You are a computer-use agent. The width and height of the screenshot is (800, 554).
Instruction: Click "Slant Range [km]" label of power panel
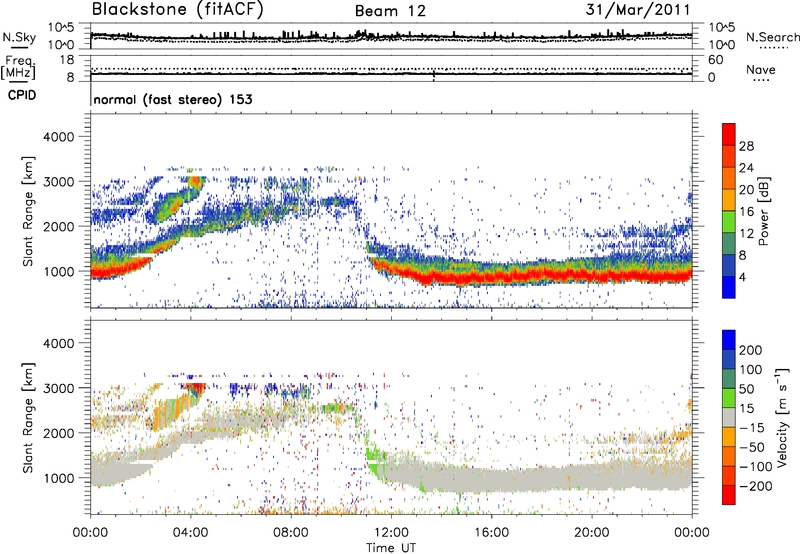point(28,211)
